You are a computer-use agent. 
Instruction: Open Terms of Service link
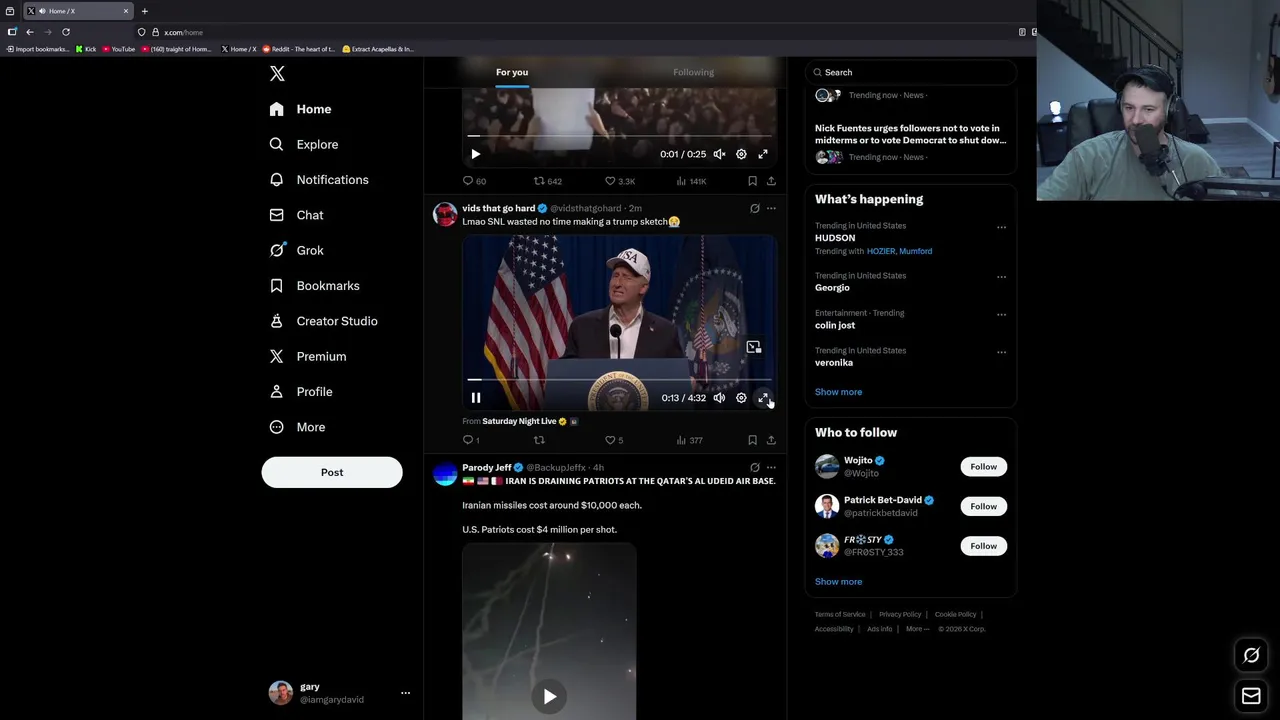[840, 614]
